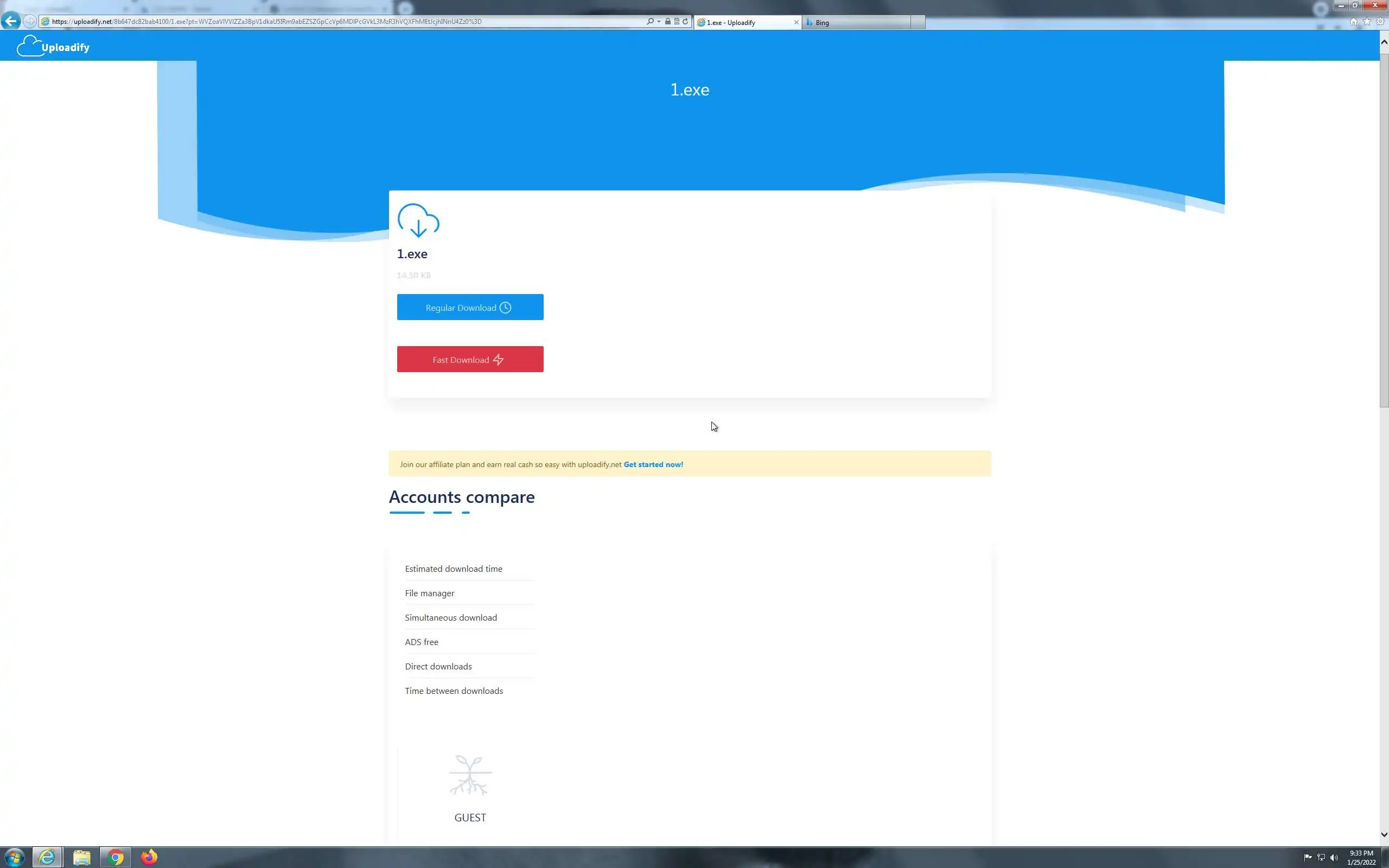Image resolution: width=1389 pixels, height=868 pixels.
Task: Follow the Get started now! link
Action: 653,464
